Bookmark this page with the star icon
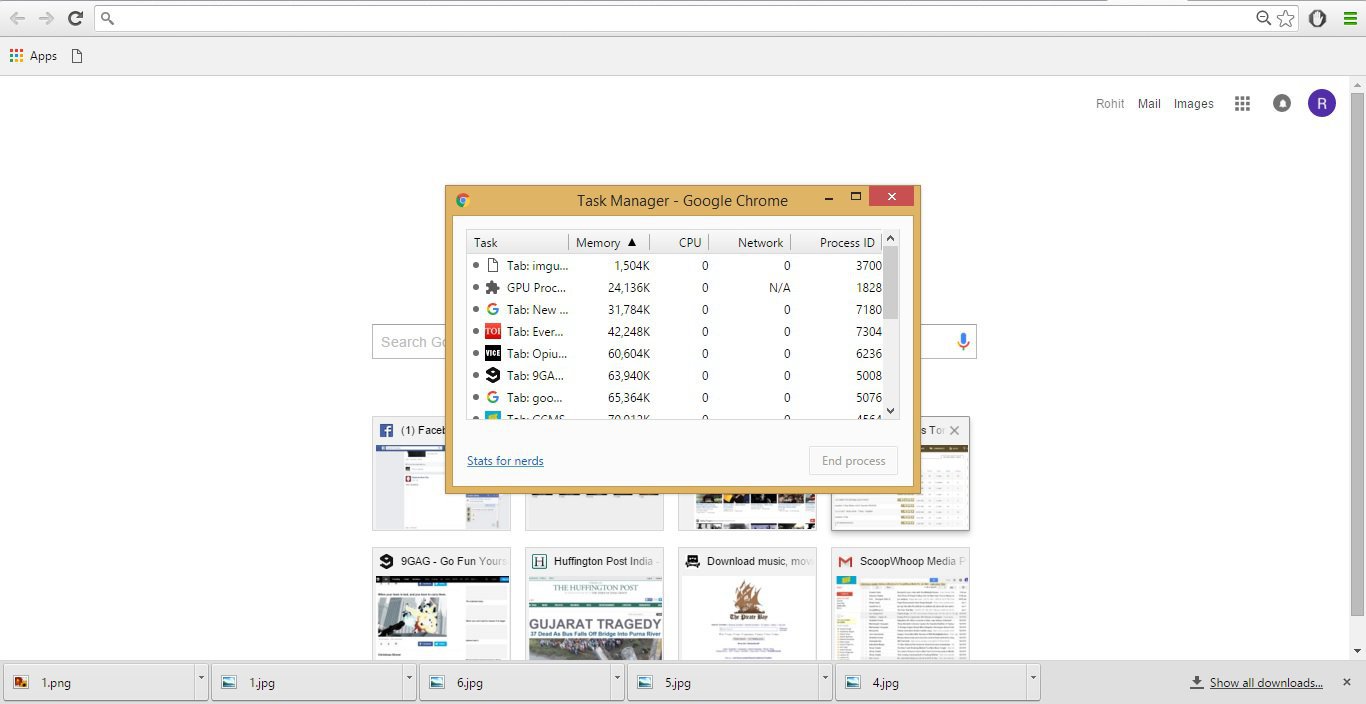This screenshot has width=1366, height=704. [1286, 18]
